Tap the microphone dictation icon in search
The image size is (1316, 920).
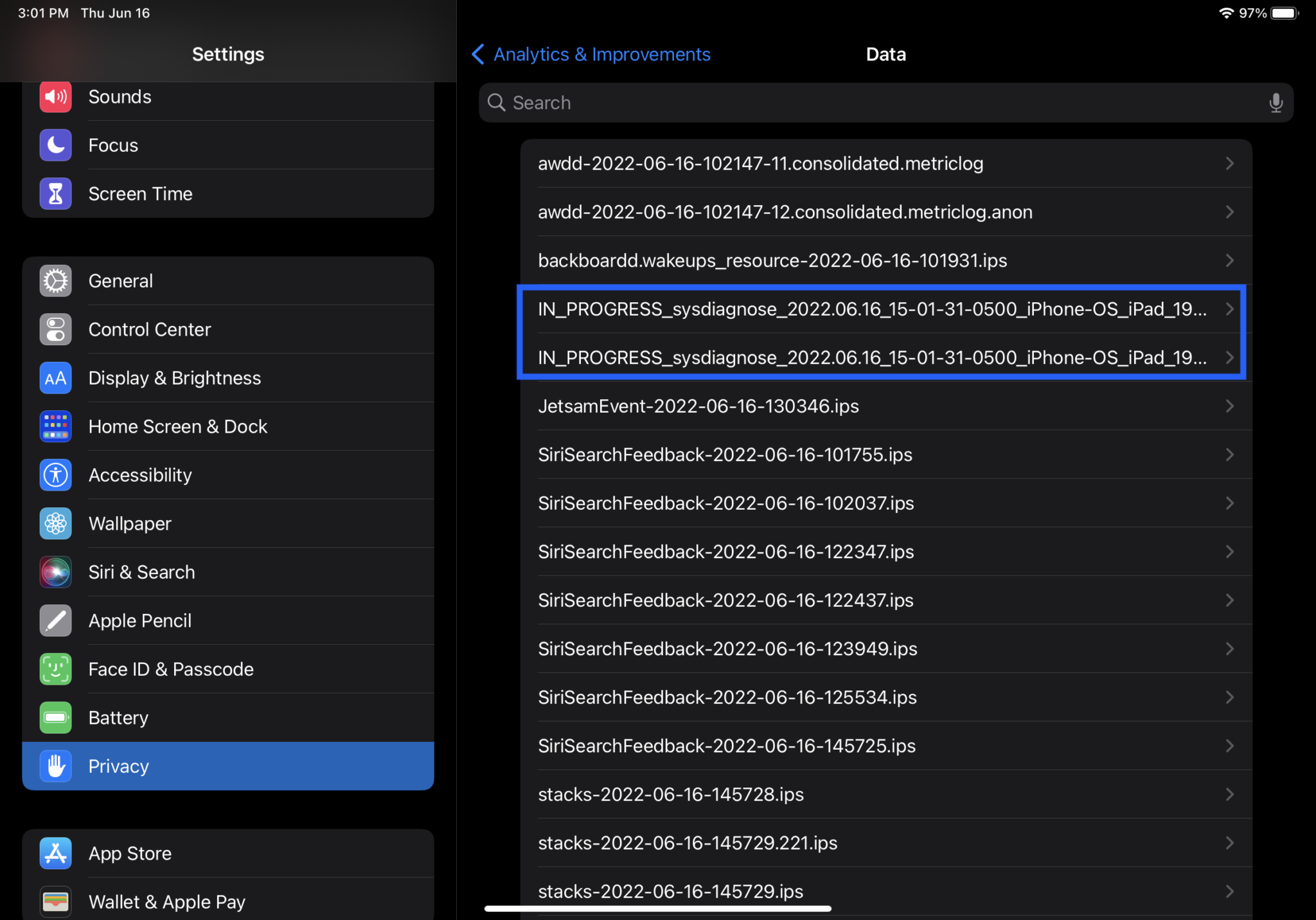click(1276, 103)
